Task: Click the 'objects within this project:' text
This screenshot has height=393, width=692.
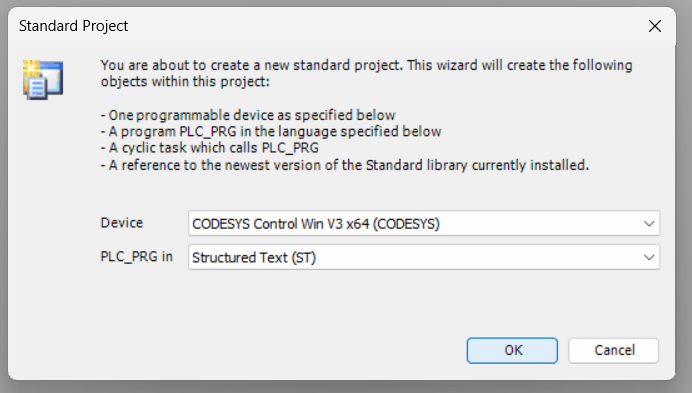Action: [x=185, y=82]
